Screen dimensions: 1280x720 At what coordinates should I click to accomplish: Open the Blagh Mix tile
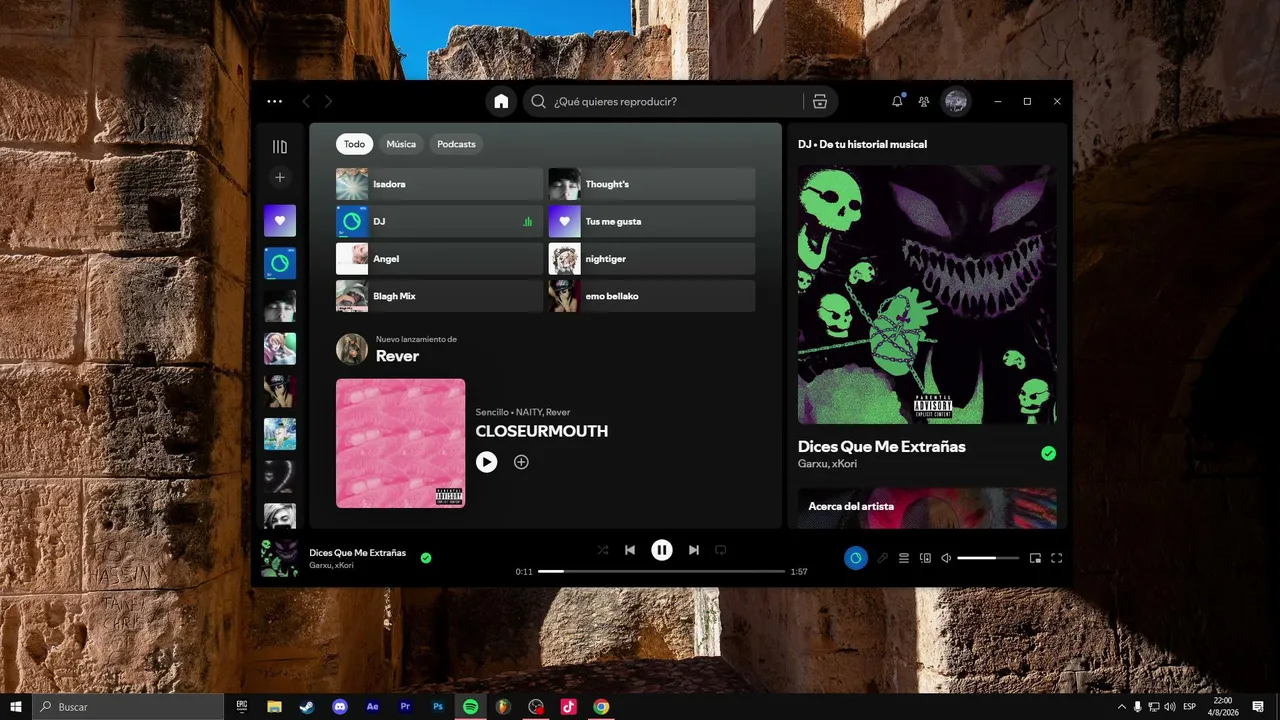[439, 296]
